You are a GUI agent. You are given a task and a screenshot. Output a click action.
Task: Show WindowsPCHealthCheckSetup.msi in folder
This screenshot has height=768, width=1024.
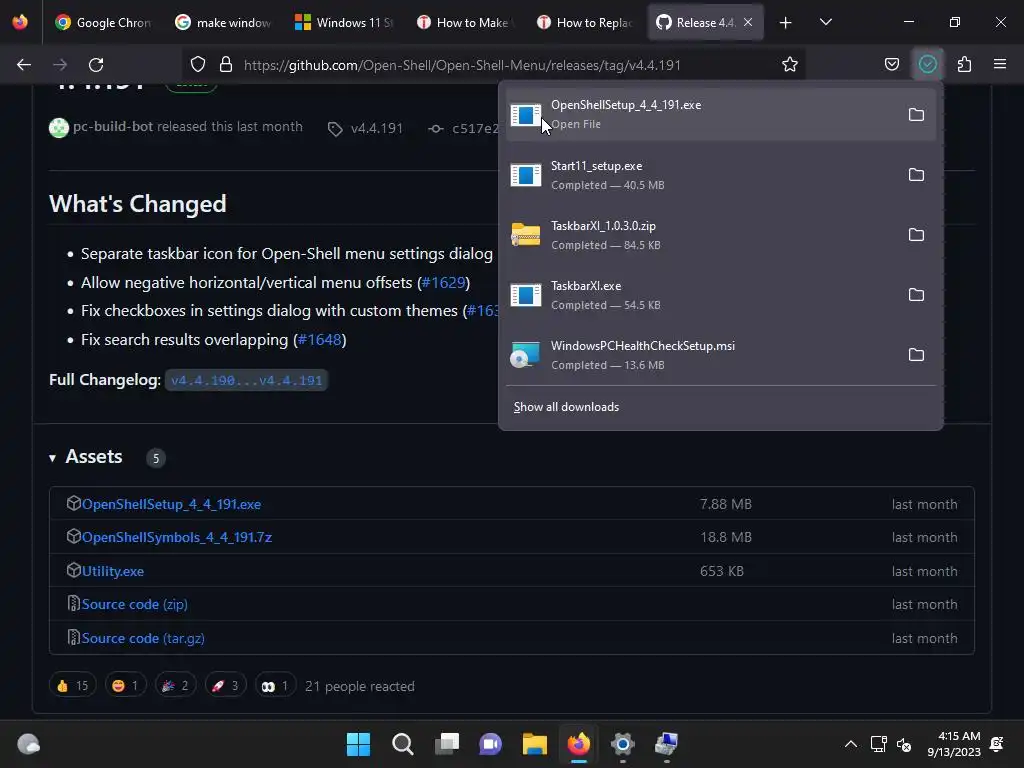point(916,355)
